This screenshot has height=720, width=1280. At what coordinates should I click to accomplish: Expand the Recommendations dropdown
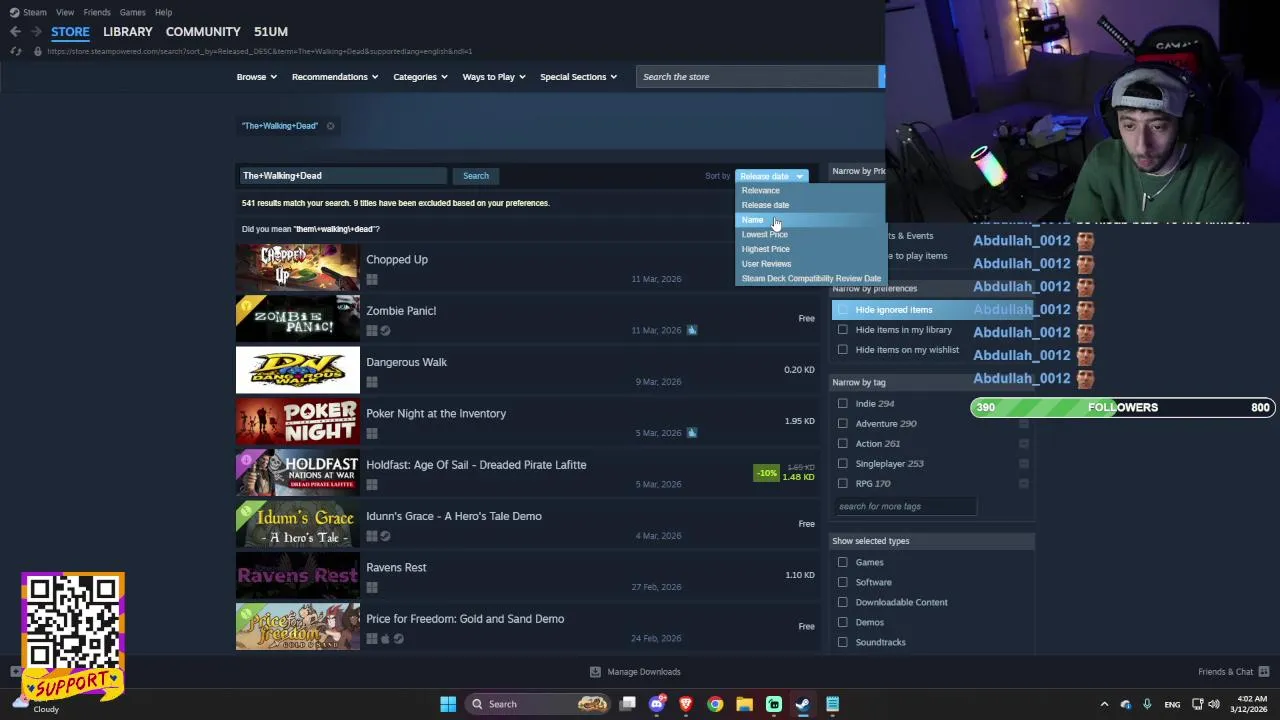click(335, 77)
